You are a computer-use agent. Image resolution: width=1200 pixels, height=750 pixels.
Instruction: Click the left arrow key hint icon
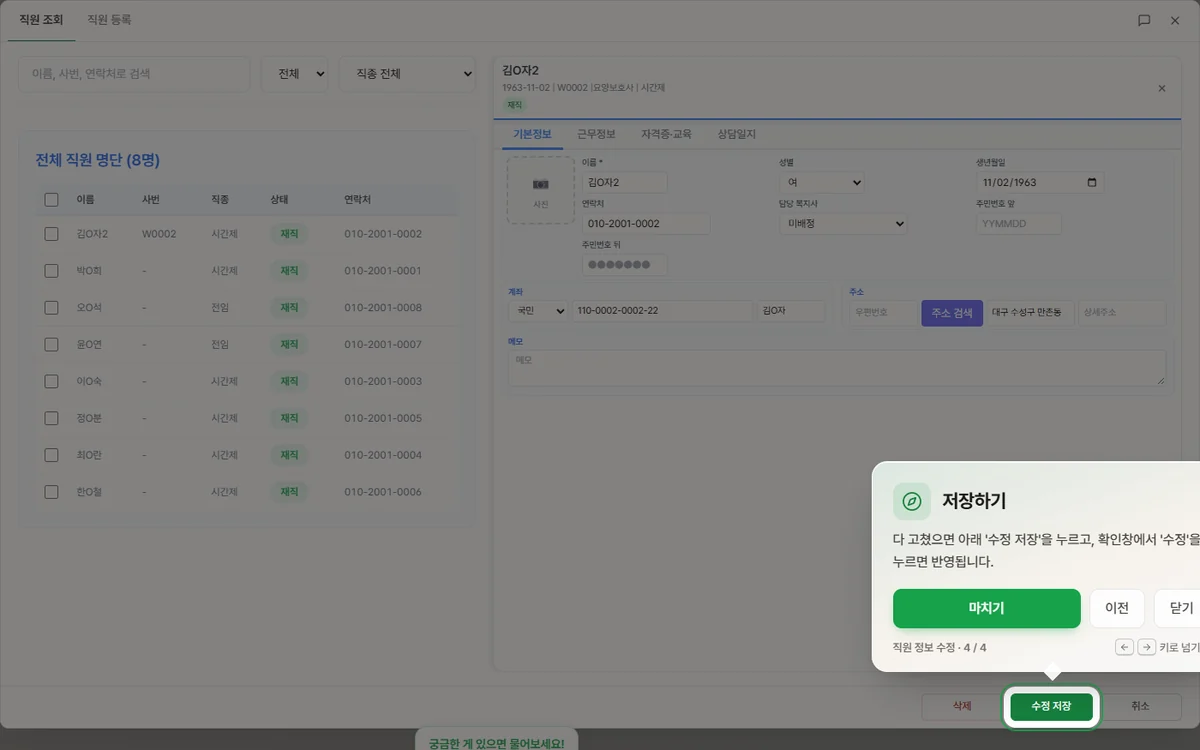tap(1125, 647)
